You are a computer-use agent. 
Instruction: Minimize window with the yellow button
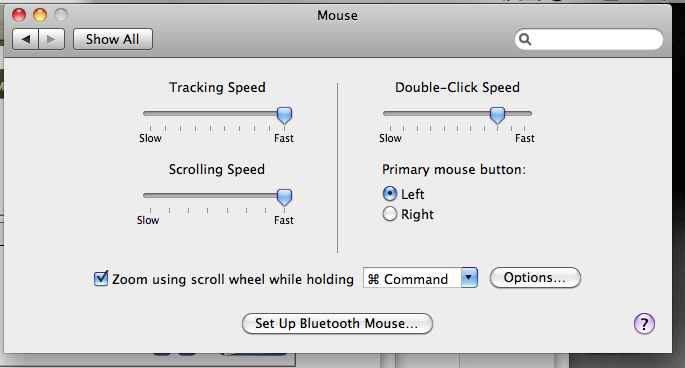(x=40, y=15)
